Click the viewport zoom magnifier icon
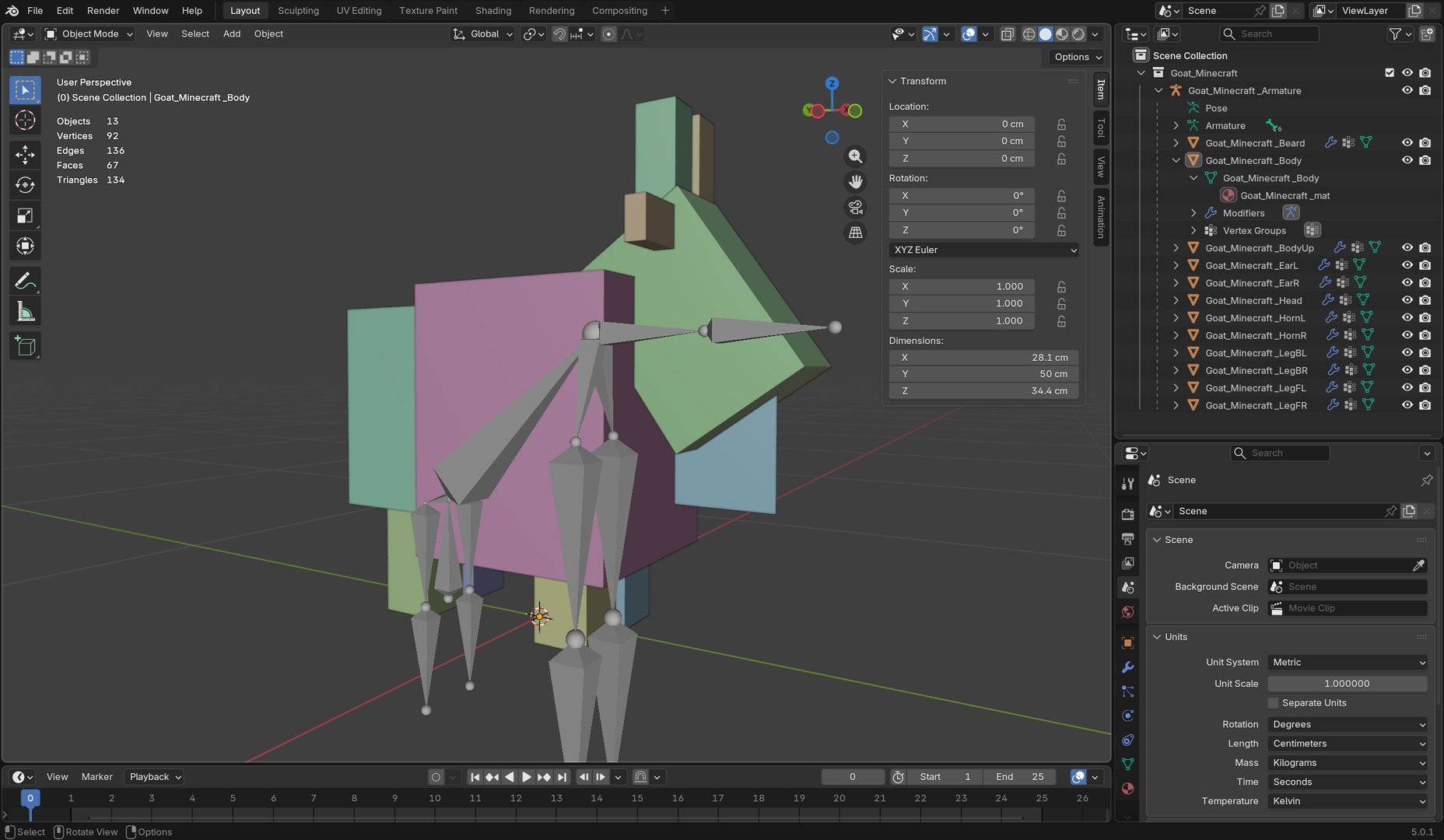 click(x=855, y=156)
